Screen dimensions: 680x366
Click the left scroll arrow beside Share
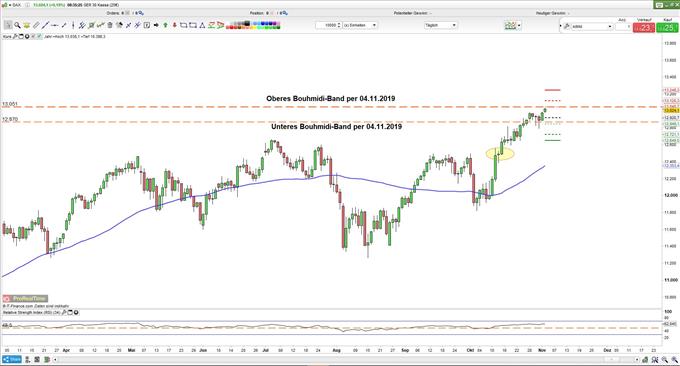(x=55, y=359)
